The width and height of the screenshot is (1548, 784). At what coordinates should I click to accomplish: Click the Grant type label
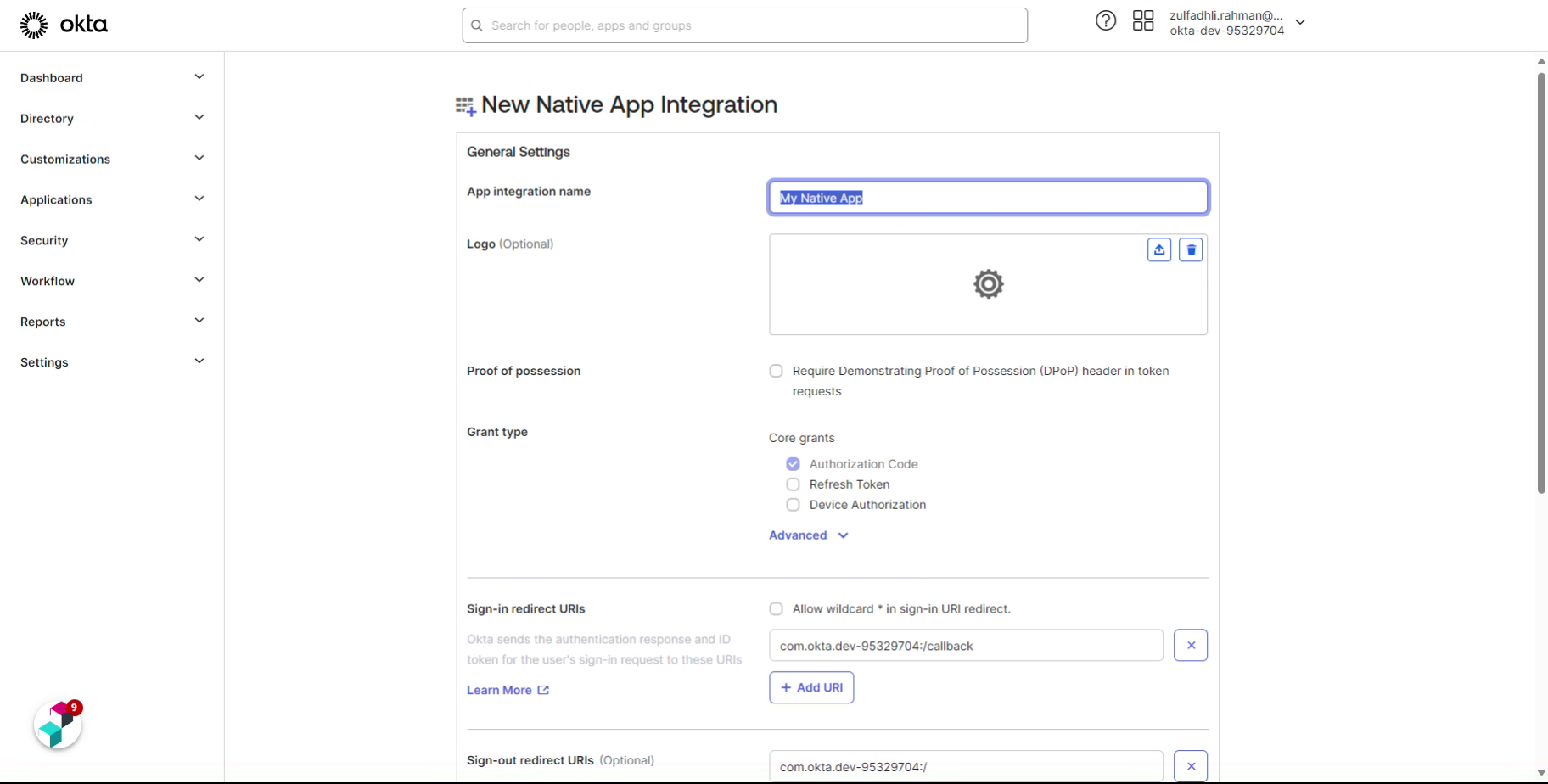coord(497,432)
